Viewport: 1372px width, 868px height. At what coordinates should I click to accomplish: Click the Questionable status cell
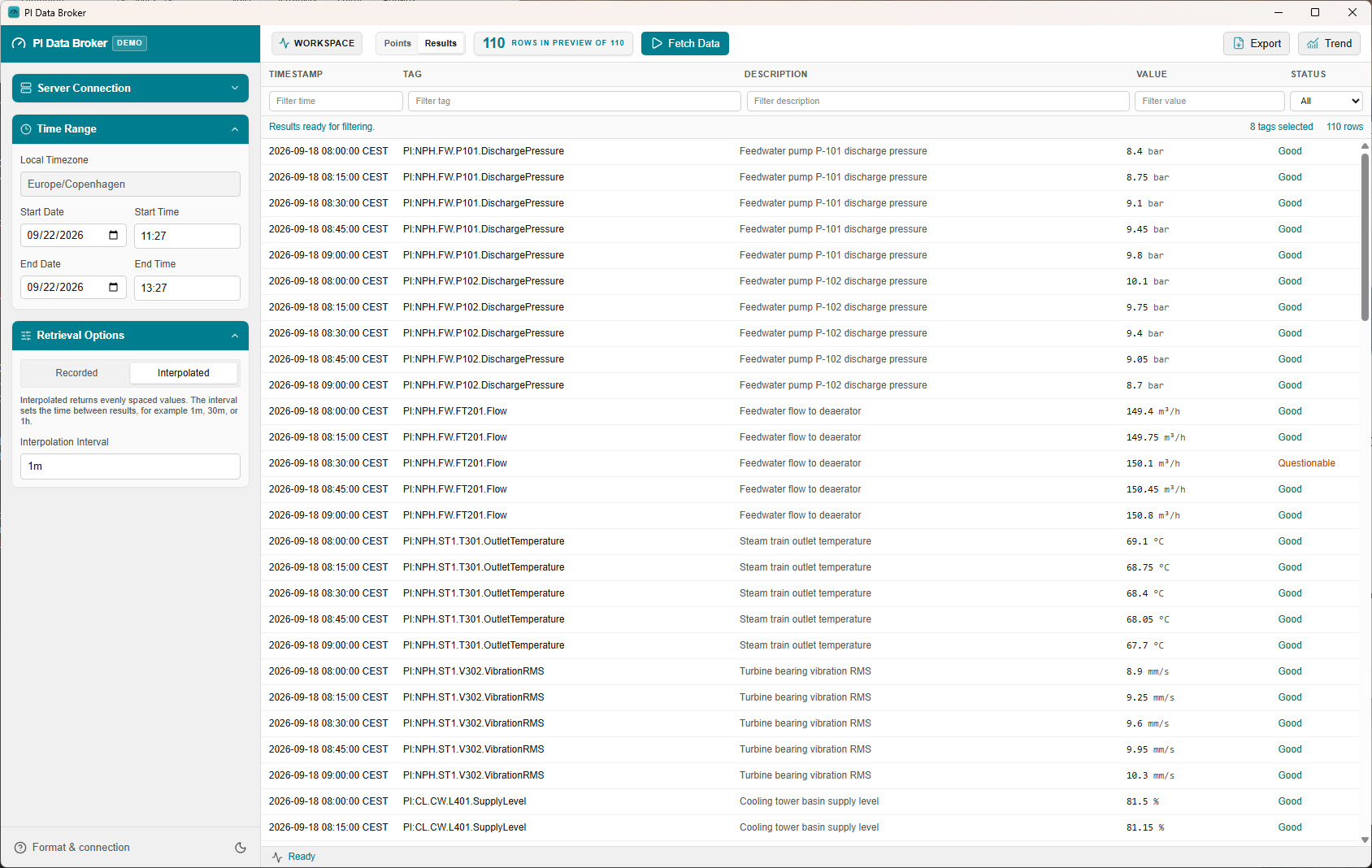1306,463
